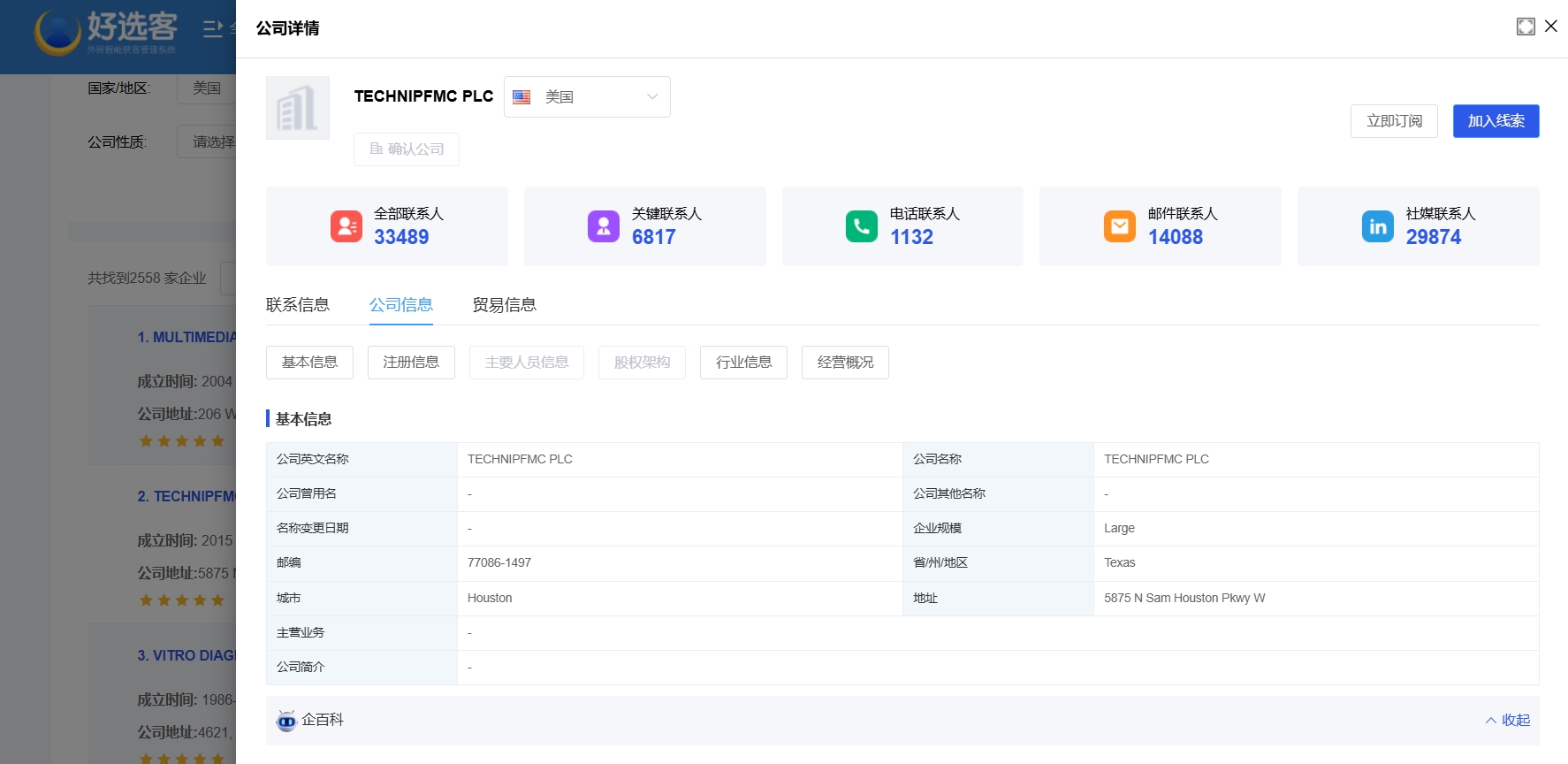
Task: Click the 公司英文名称 value TECHNIPFMC PLC
Action: pyautogui.click(x=520, y=459)
